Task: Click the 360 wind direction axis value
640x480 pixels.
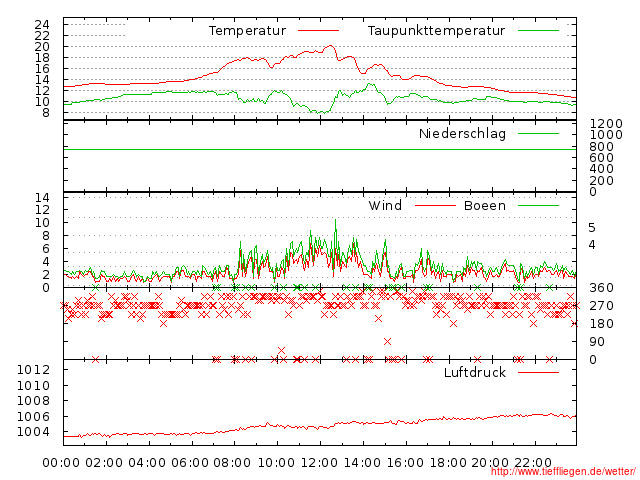Action: [601, 288]
